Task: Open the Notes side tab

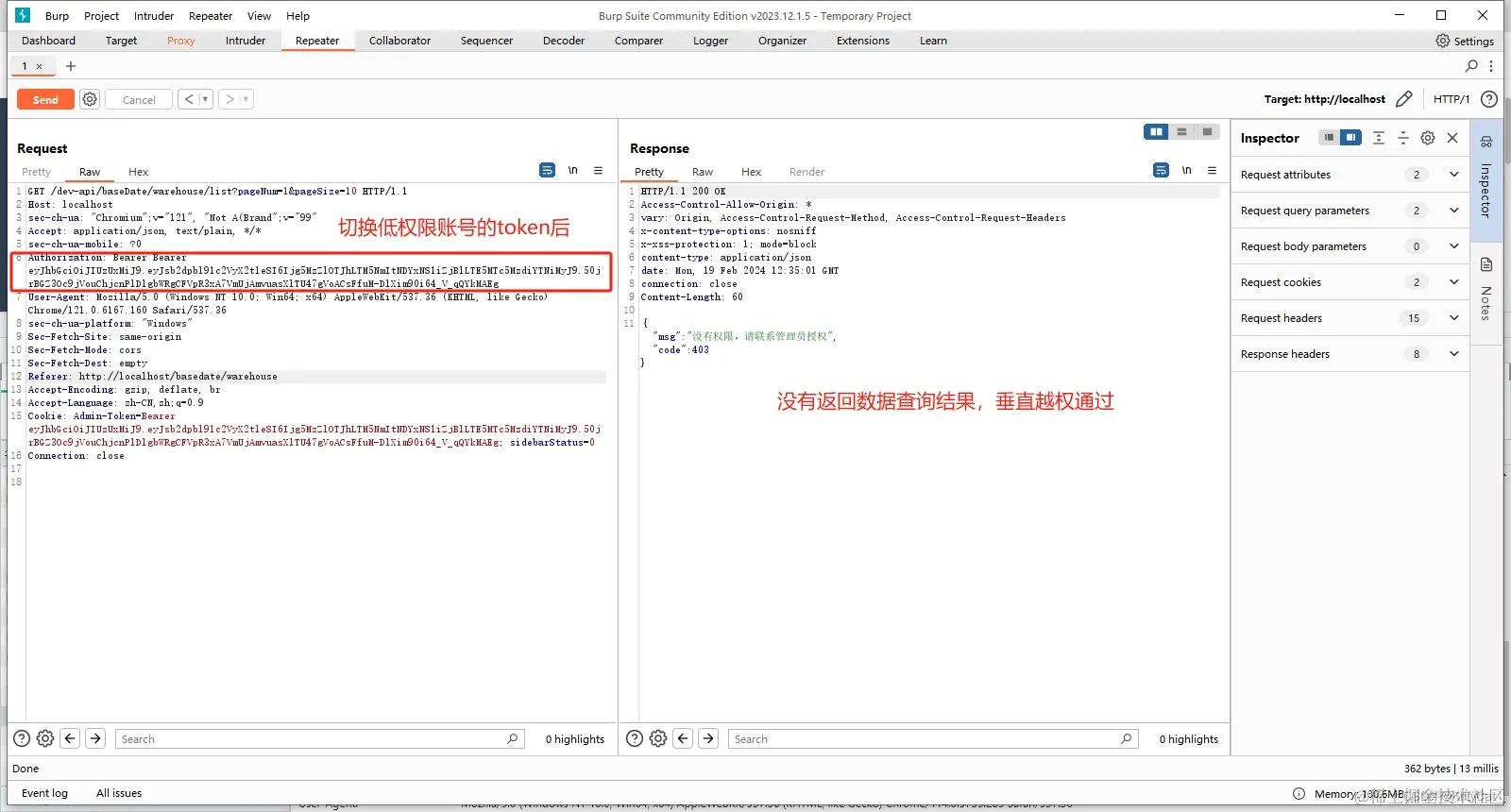Action: pos(1486,289)
